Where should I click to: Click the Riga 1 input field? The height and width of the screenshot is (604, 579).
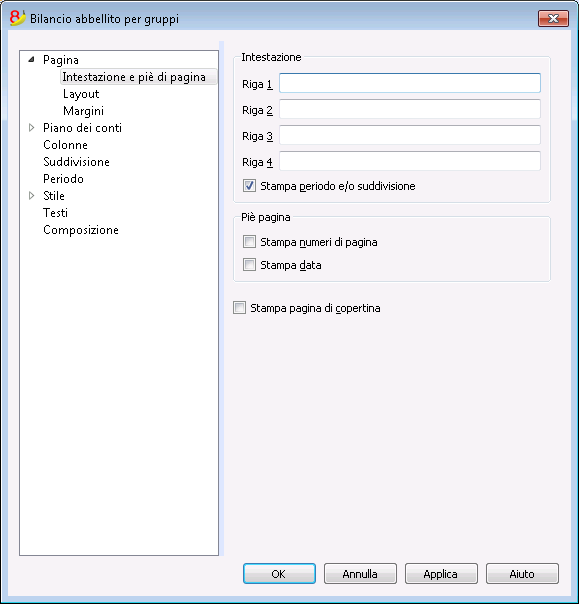click(410, 83)
